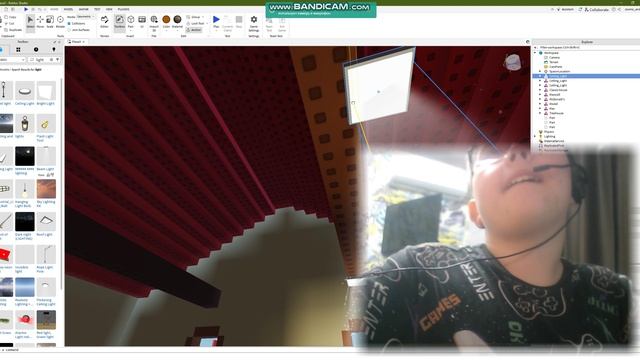Select MaterialService in Explorer
This screenshot has width=640, height=360.
(x=554, y=141)
